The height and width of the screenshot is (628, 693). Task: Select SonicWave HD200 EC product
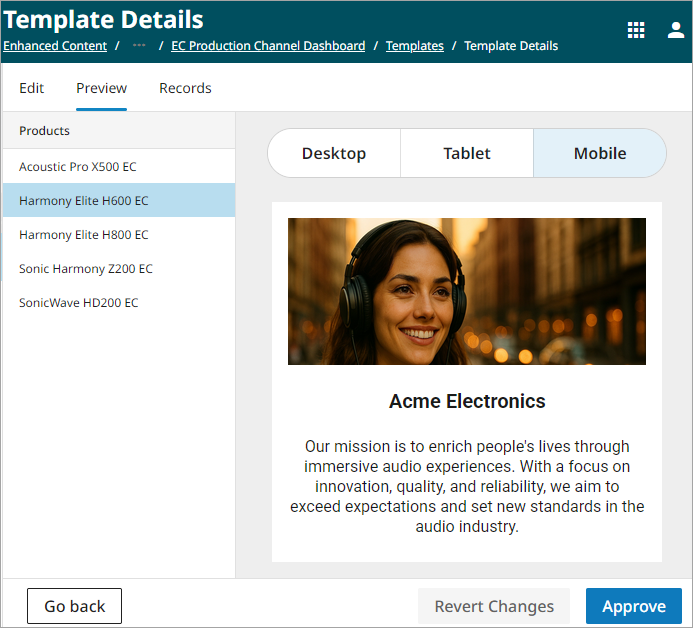coord(79,303)
